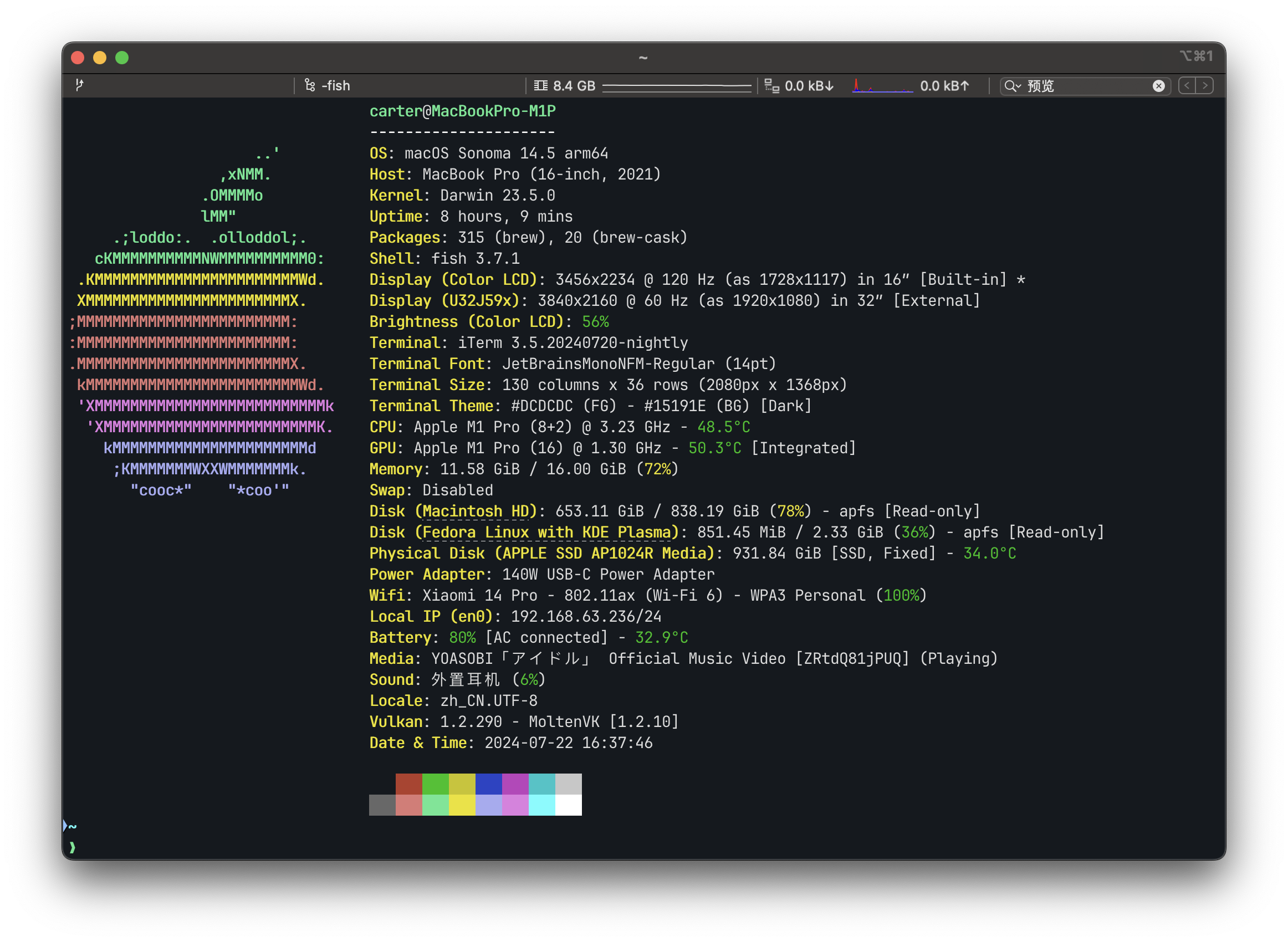
Task: Click the Kernel: Darwin 23.5.0 line
Action: [x=462, y=196]
